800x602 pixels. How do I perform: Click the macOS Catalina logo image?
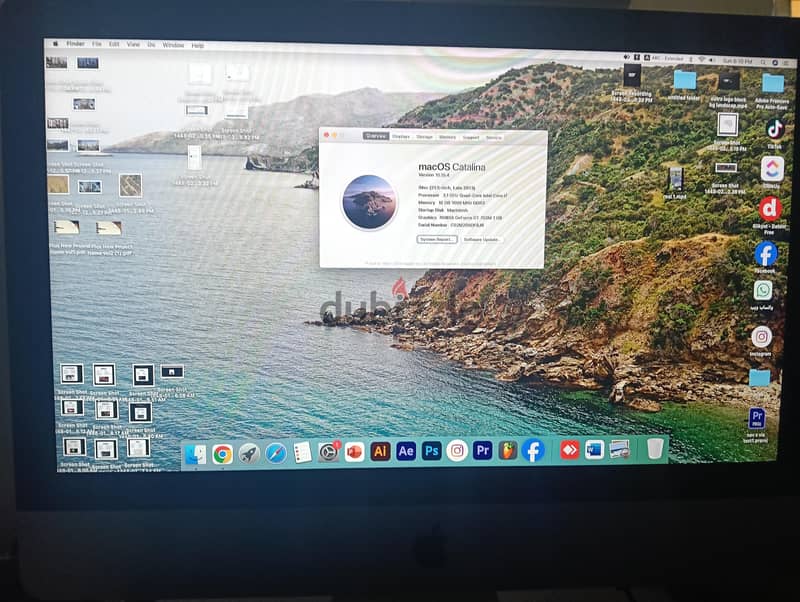369,202
